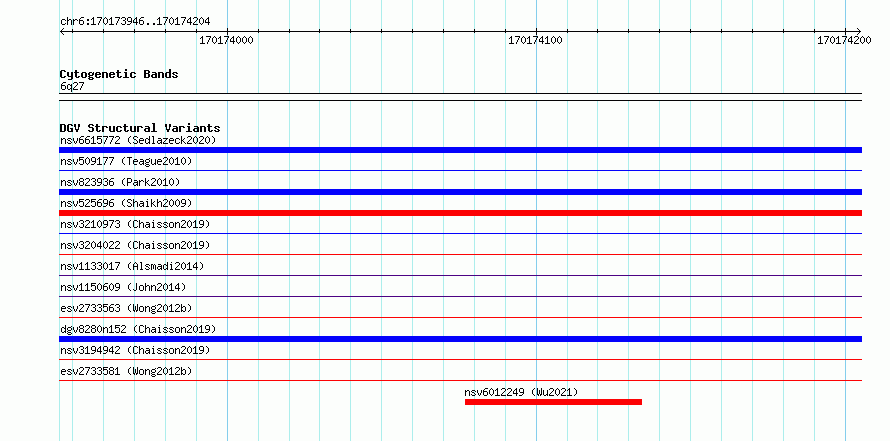The image size is (890, 441).
Task: Click the 170174200 ruler position label
Action: click(844, 40)
